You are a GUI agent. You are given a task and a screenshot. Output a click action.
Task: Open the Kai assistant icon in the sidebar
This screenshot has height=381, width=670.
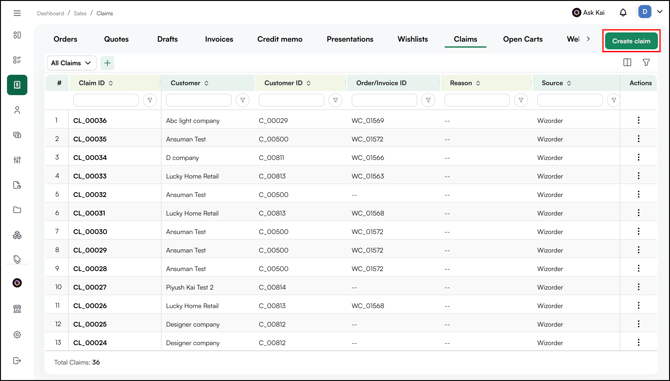click(17, 283)
